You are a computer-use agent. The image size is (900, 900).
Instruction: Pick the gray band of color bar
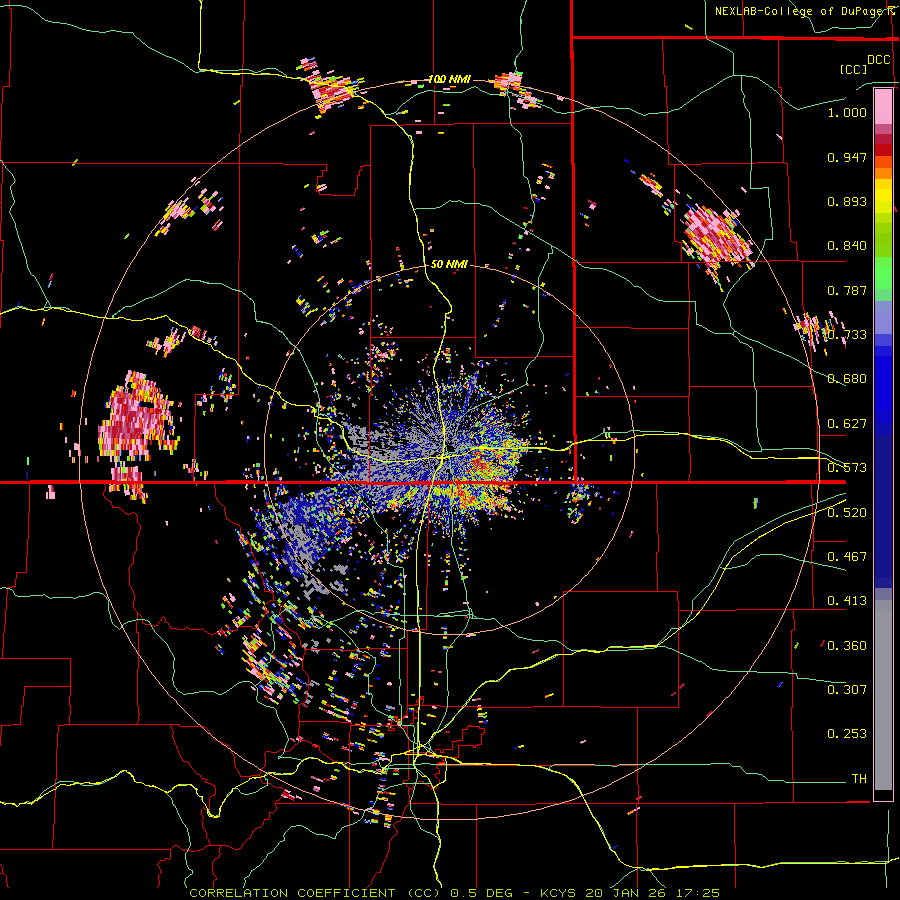[883, 695]
